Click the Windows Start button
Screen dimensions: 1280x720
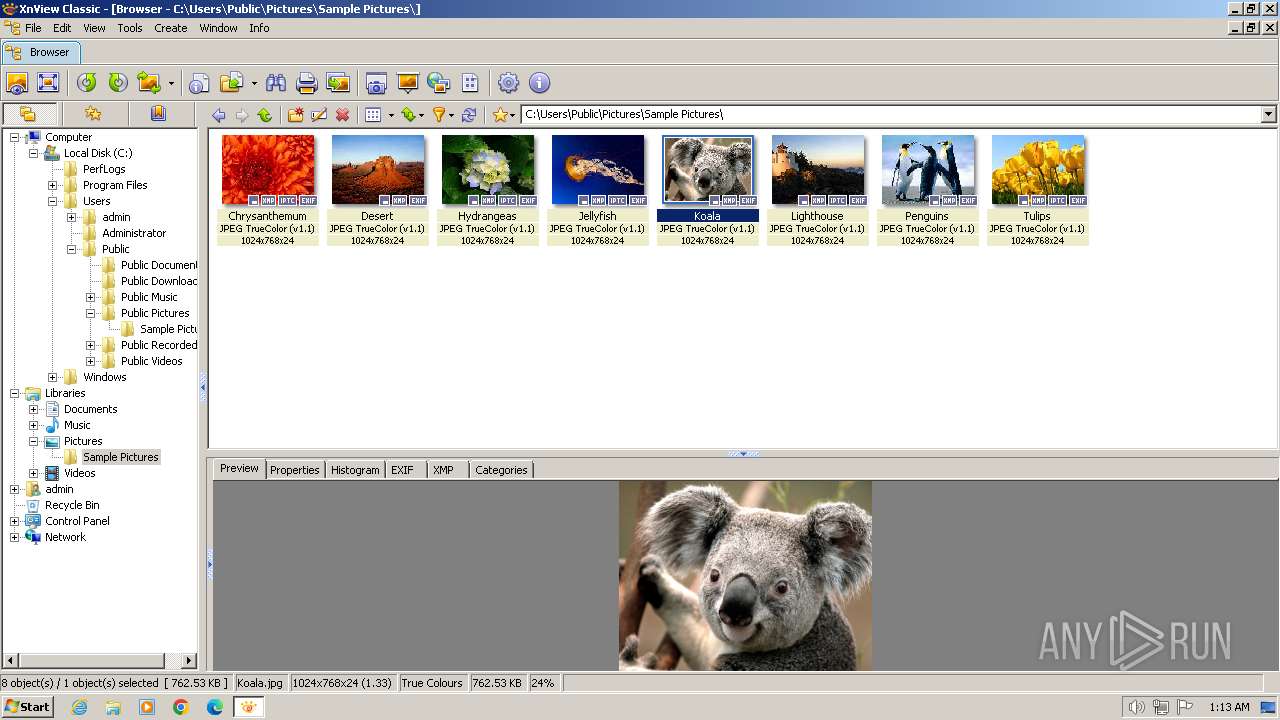pyautogui.click(x=28, y=707)
